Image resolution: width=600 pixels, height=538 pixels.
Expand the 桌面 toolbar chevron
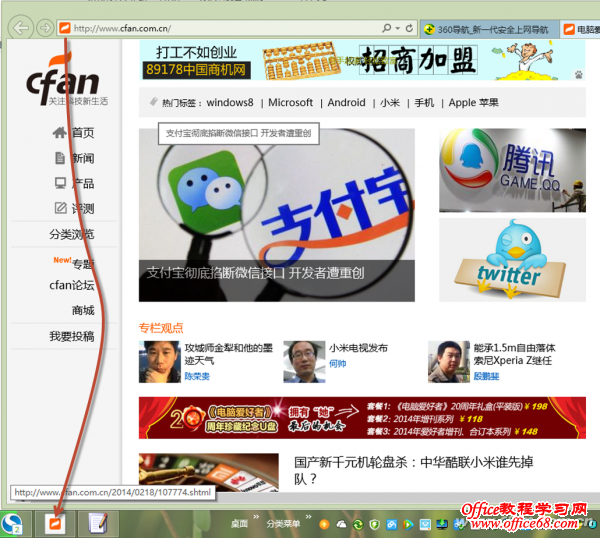[x=256, y=517]
